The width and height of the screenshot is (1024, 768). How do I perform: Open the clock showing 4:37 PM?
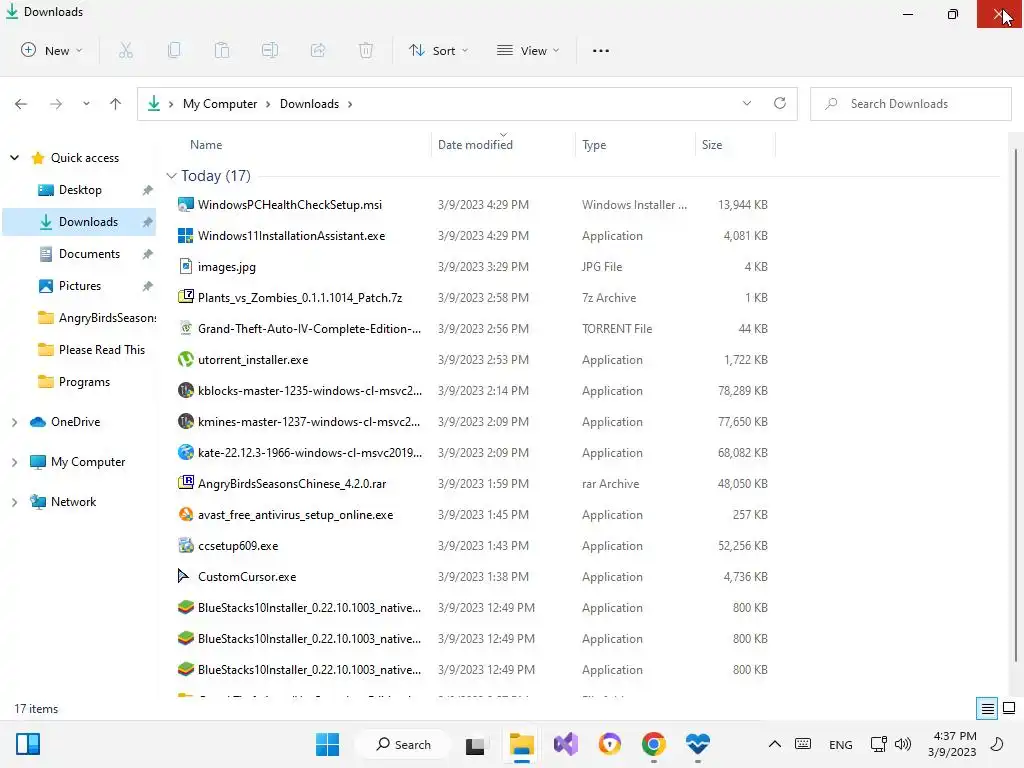pos(952,744)
